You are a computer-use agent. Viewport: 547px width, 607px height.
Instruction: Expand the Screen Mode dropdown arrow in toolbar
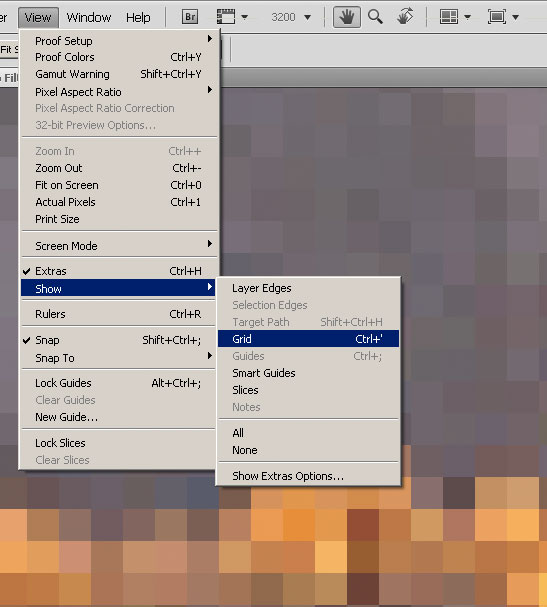(515, 17)
